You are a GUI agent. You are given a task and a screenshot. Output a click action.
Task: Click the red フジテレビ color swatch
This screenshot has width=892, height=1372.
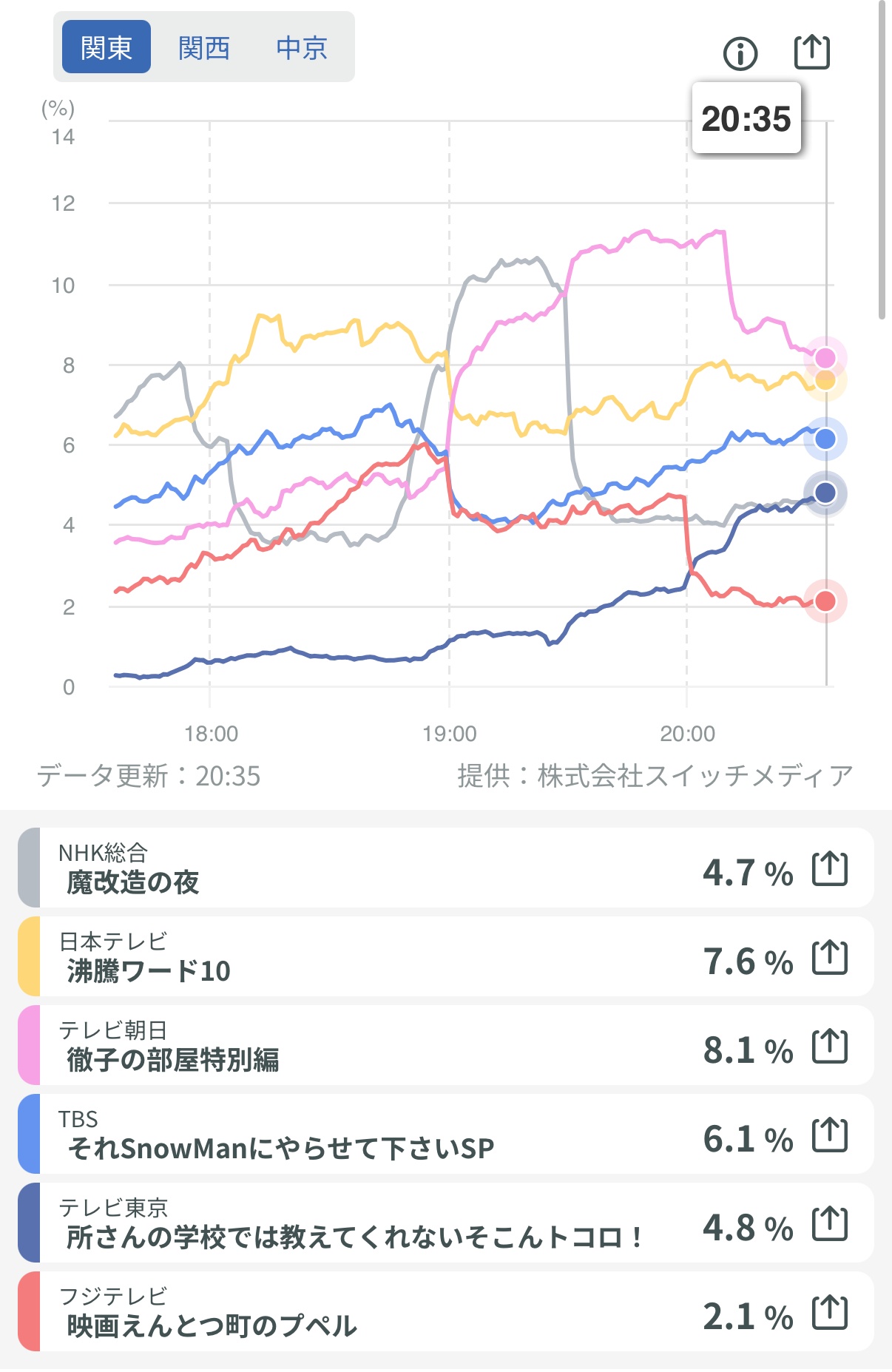(x=29, y=1311)
